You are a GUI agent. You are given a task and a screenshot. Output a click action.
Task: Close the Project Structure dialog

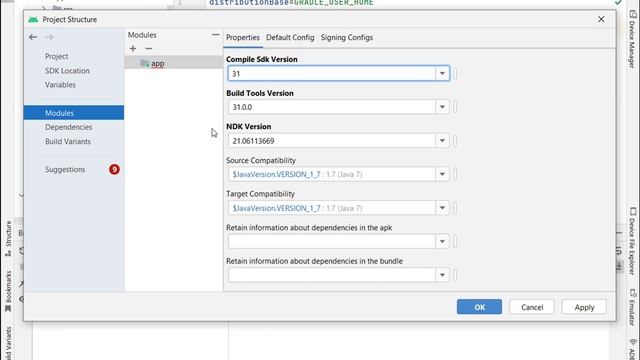[x=601, y=19]
